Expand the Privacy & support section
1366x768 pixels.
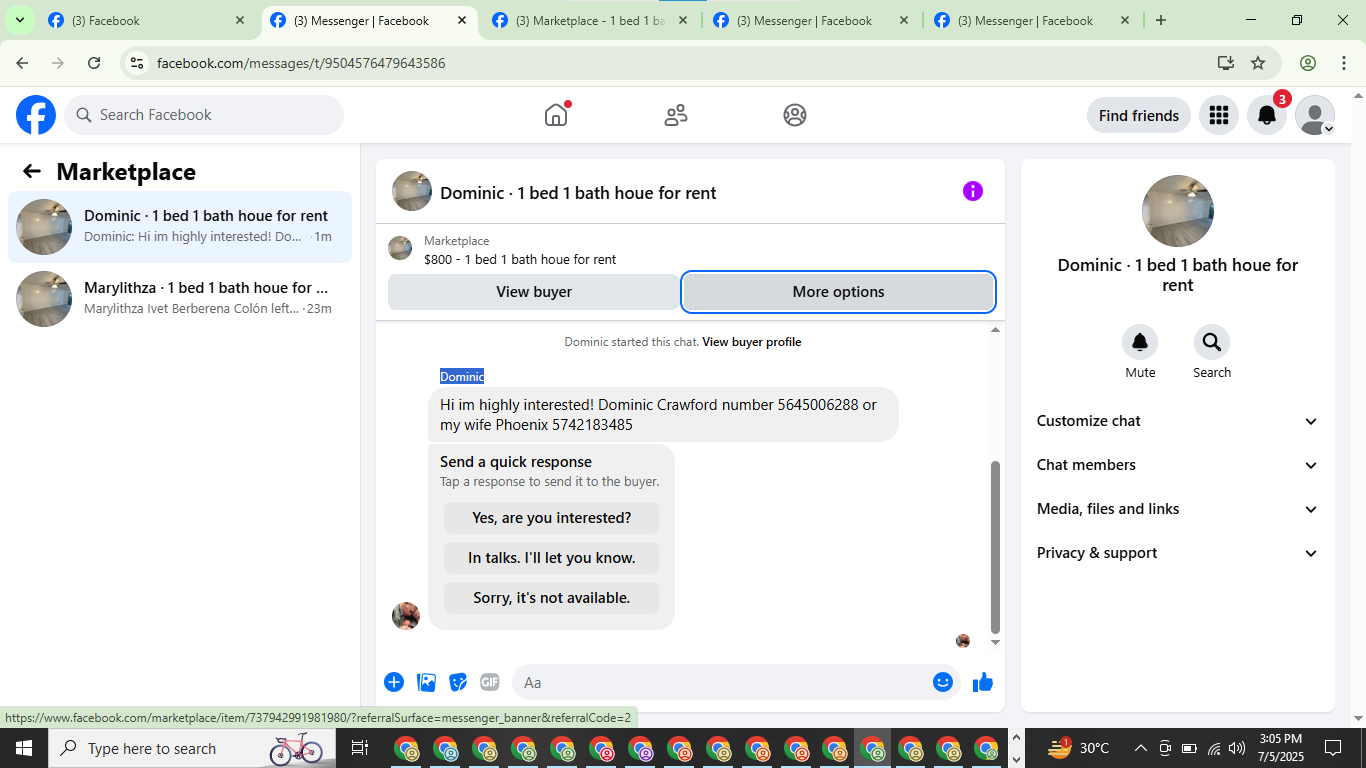1178,553
